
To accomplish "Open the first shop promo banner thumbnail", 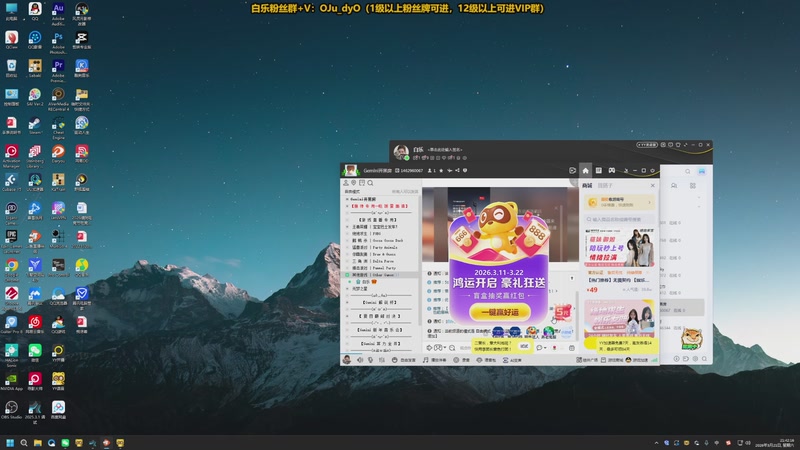I will tap(619, 248).
